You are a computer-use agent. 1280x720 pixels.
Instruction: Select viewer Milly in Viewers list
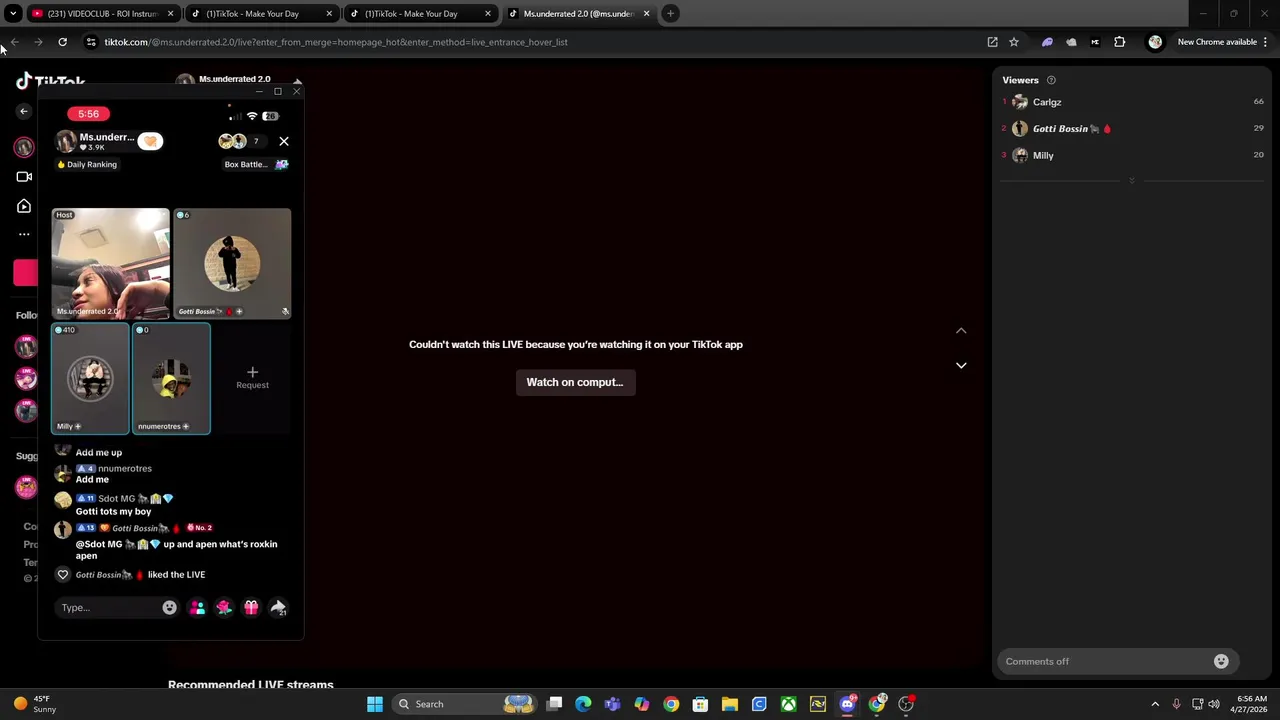click(x=1132, y=155)
